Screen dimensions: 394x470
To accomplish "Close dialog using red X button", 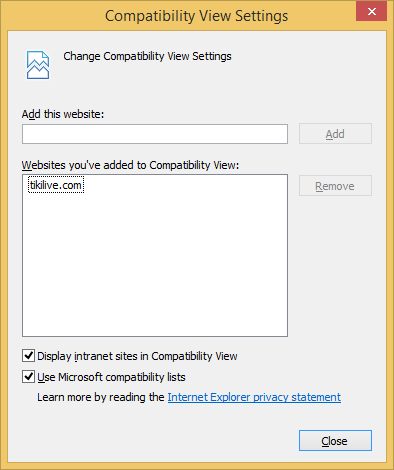I will [371, 12].
